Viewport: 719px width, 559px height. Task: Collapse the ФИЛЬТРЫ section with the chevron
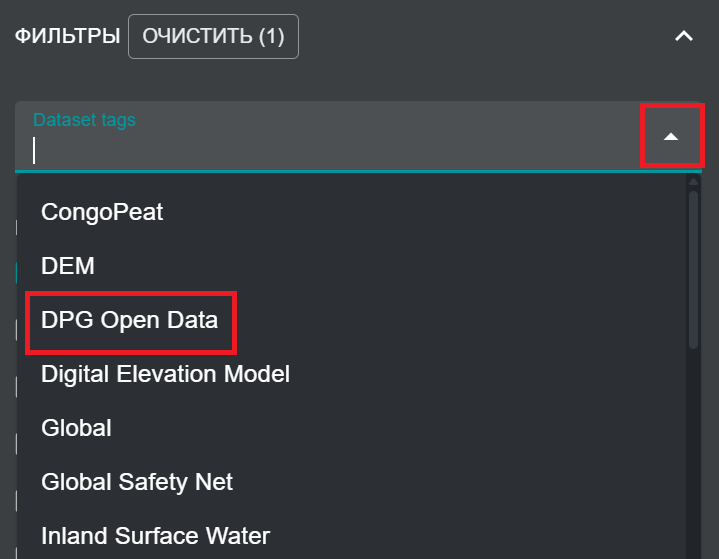(683, 36)
